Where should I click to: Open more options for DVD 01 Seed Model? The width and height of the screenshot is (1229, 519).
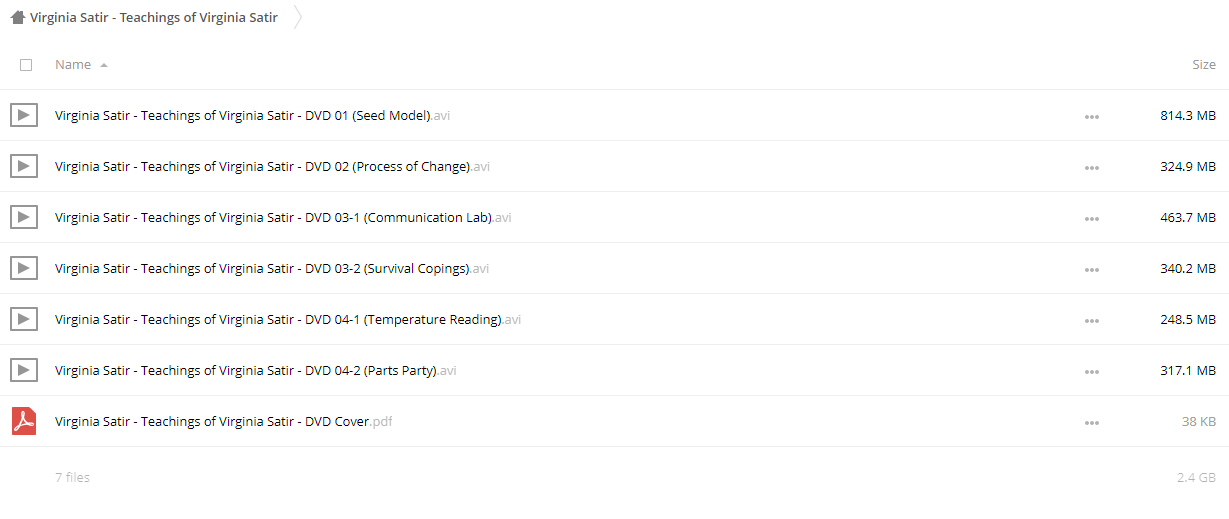pyautogui.click(x=1091, y=116)
